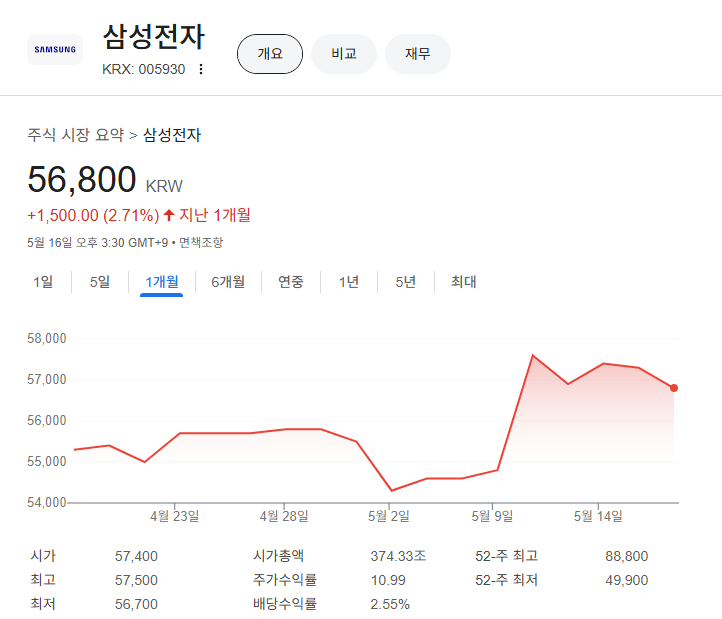Click the 배당수익률 value 2.55%
The height and width of the screenshot is (619, 722).
[390, 604]
